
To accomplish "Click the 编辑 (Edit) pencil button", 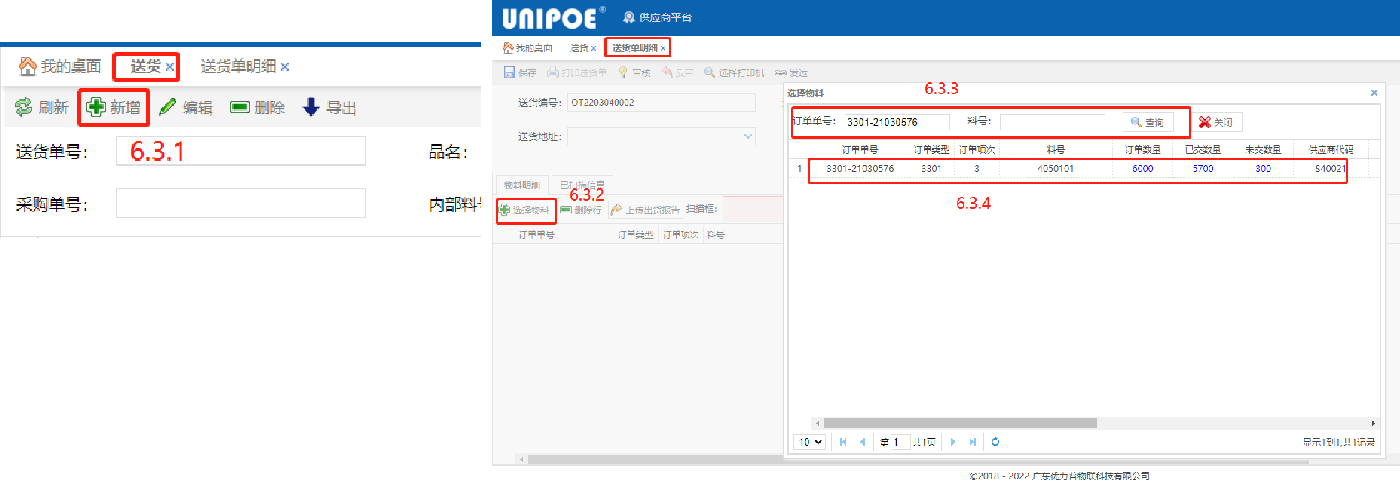I will [185, 108].
